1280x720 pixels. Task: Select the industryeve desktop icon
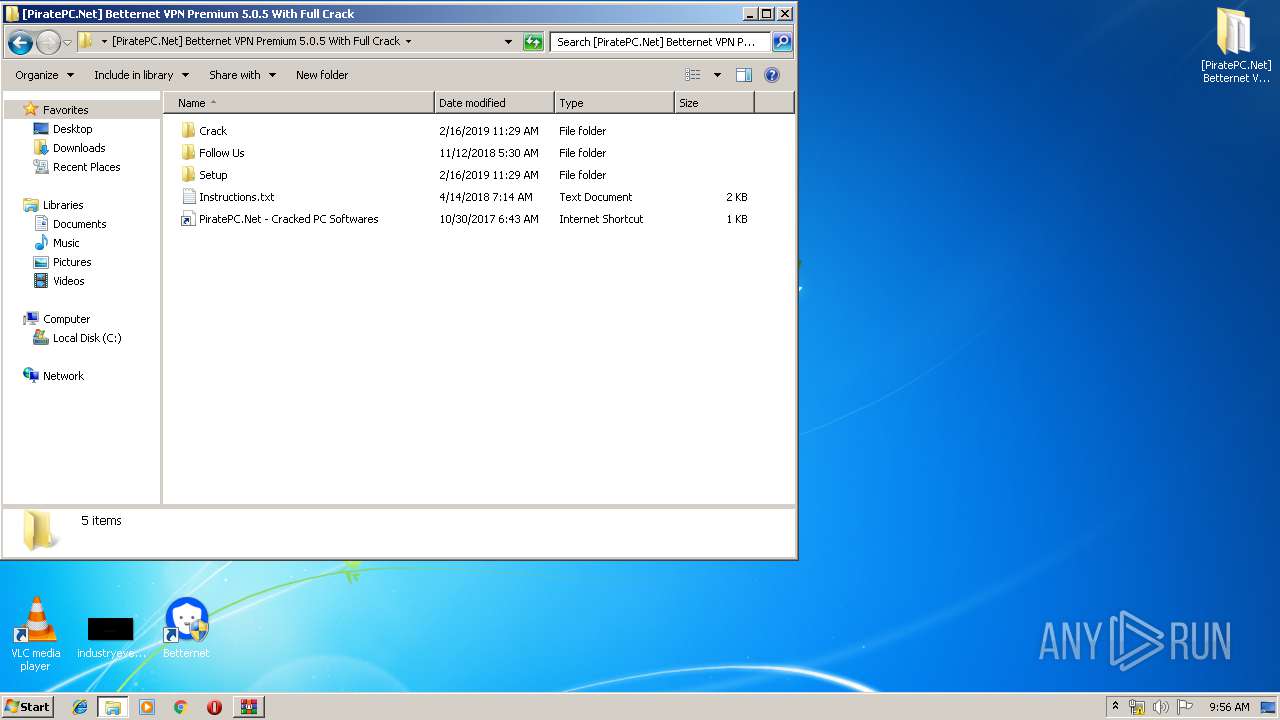point(111,638)
